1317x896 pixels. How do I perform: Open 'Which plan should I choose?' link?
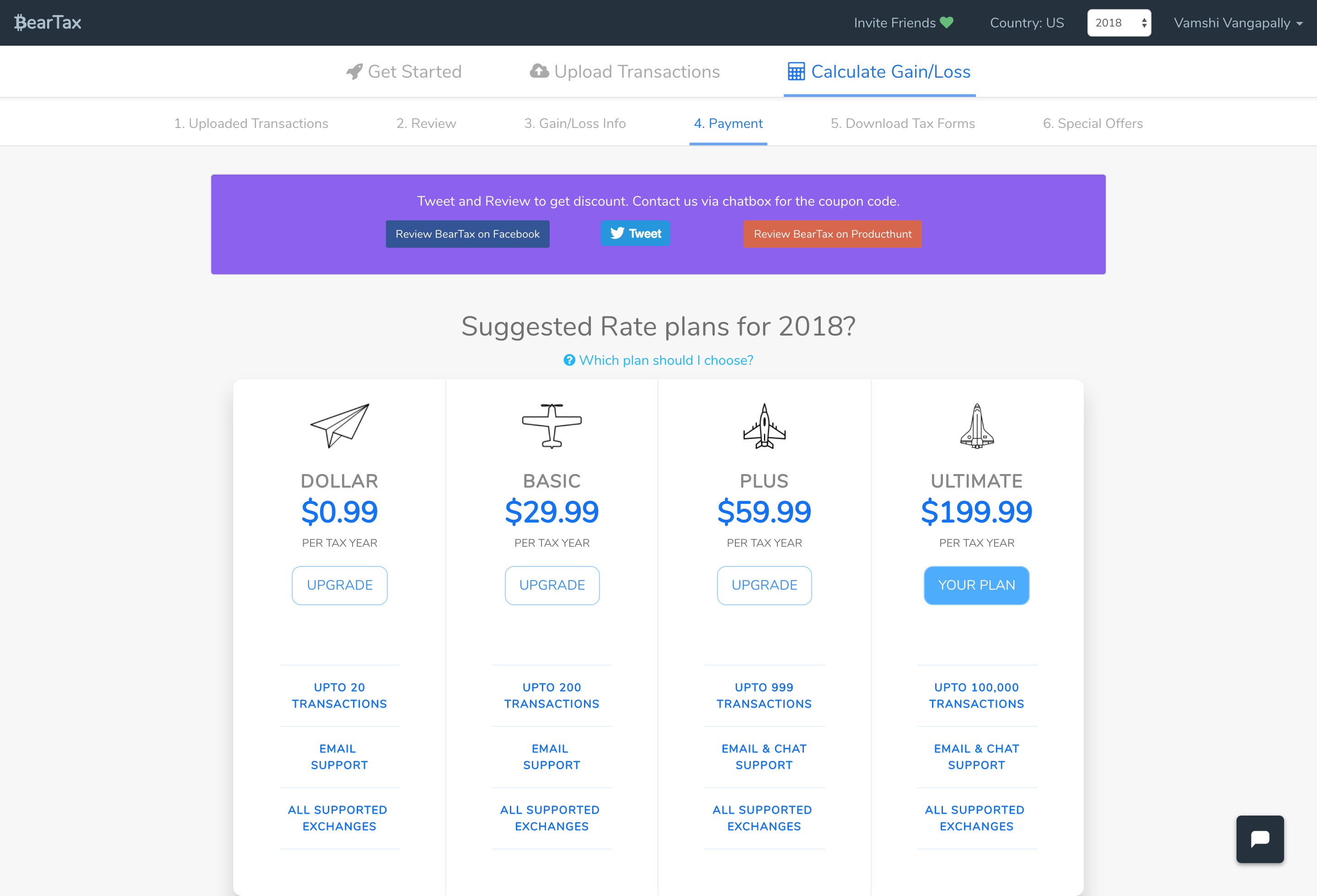[x=666, y=360]
